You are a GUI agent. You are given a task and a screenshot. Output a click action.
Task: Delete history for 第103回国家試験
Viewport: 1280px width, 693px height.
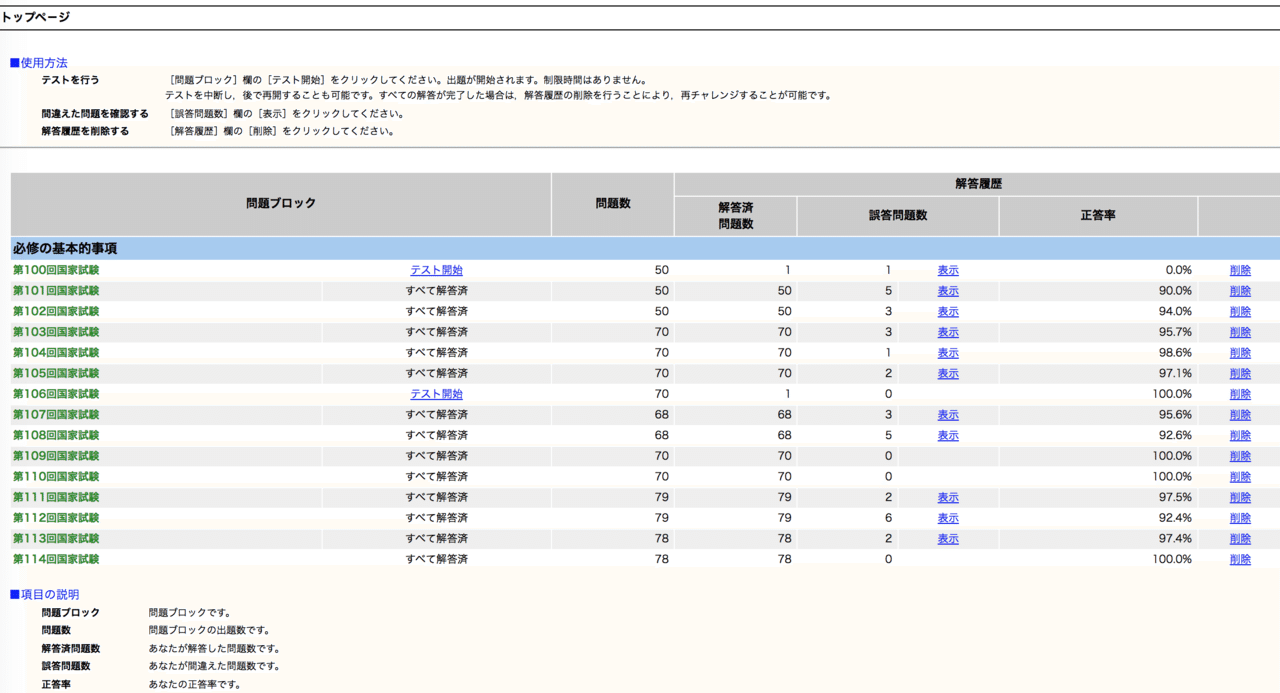click(1240, 332)
